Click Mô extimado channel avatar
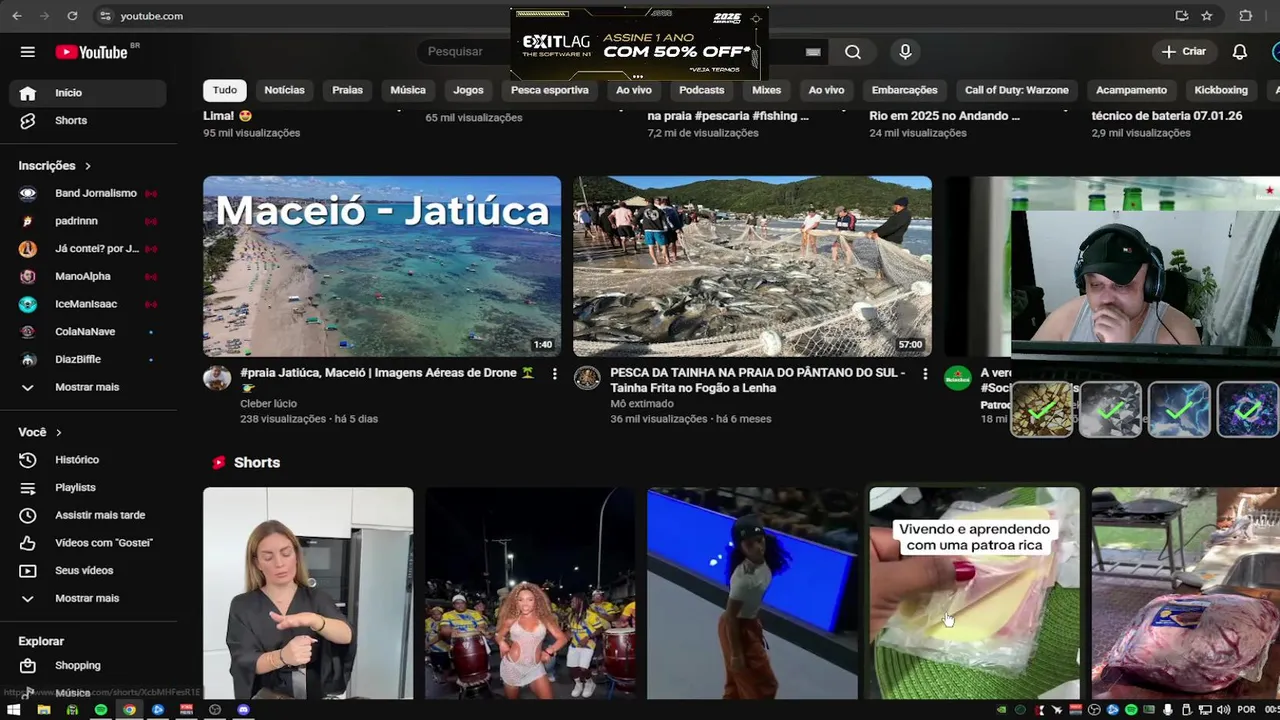The height and width of the screenshot is (720, 1280). [587, 377]
